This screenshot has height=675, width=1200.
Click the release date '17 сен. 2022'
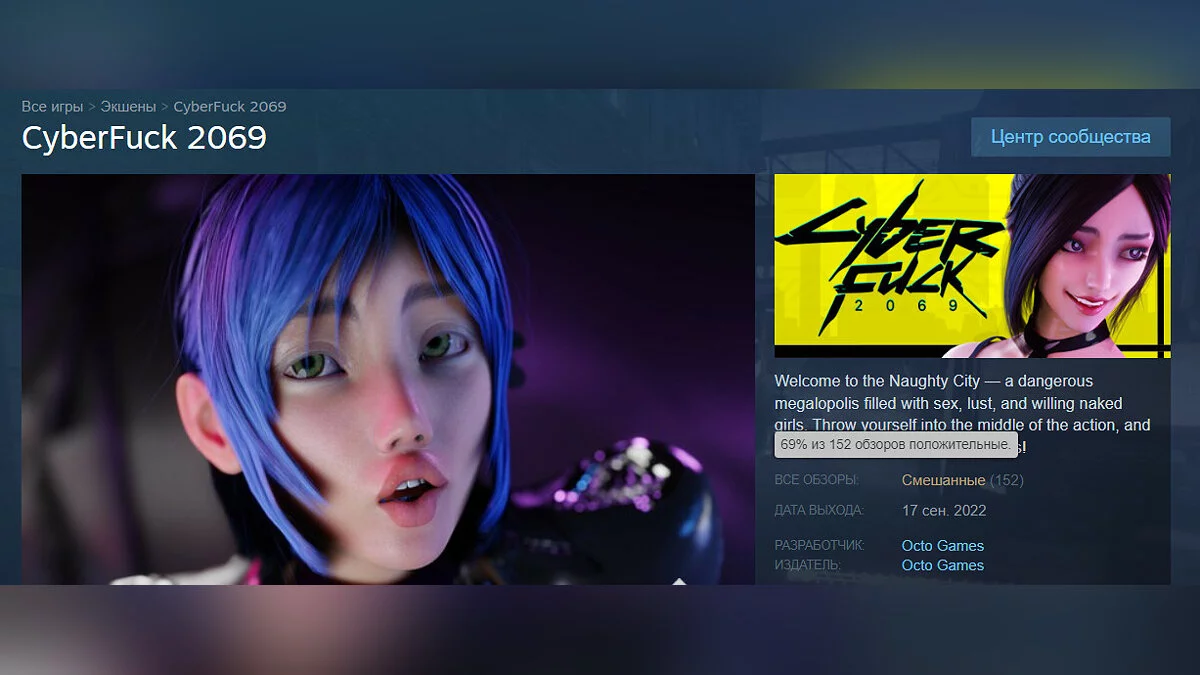[x=944, y=510]
